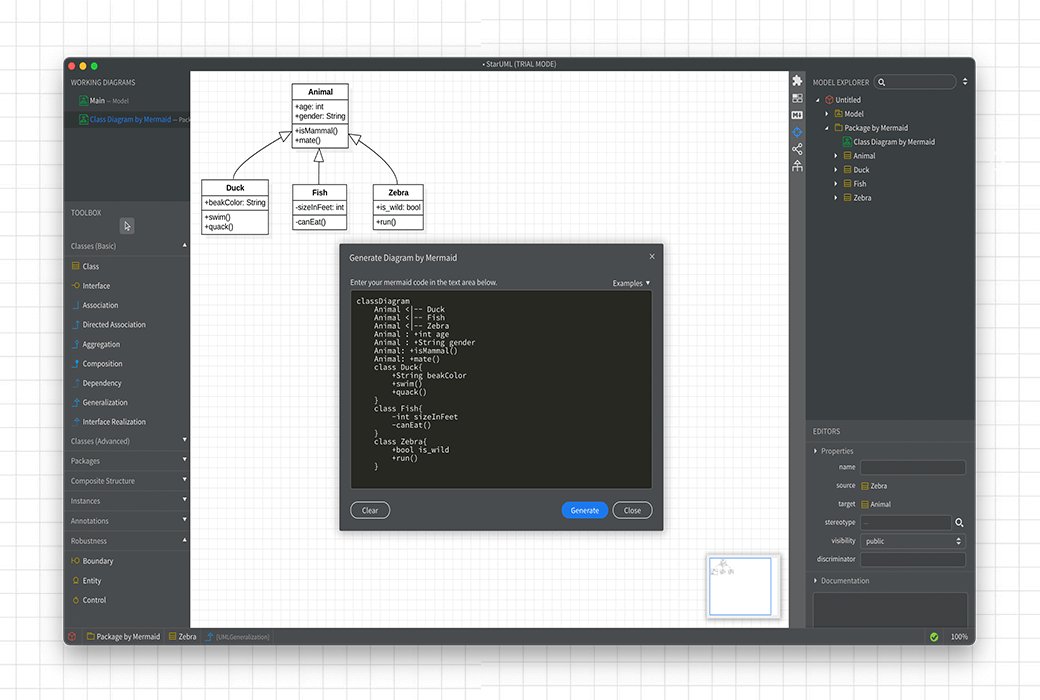This screenshot has height=700, width=1040.
Task: Open the Markdown documentation icon
Action: (x=797, y=115)
